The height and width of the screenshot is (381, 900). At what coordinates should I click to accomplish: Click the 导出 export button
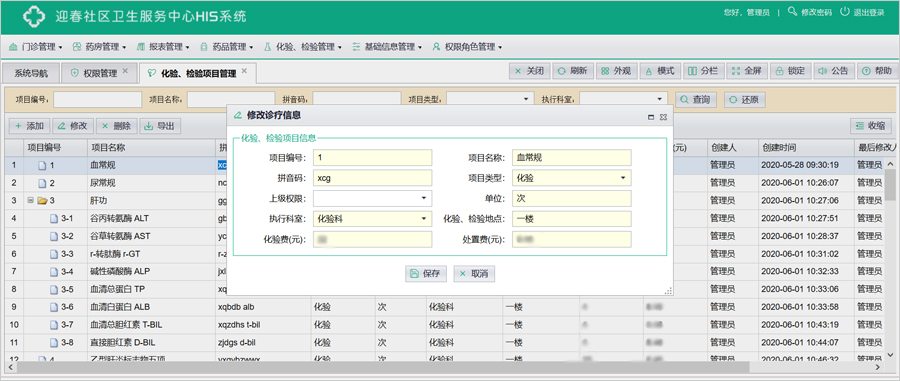(160, 126)
